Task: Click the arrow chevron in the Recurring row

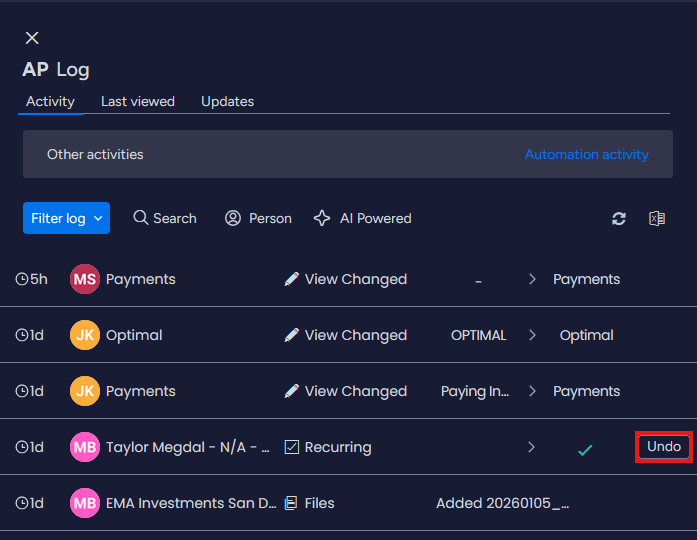Action: pyautogui.click(x=532, y=447)
